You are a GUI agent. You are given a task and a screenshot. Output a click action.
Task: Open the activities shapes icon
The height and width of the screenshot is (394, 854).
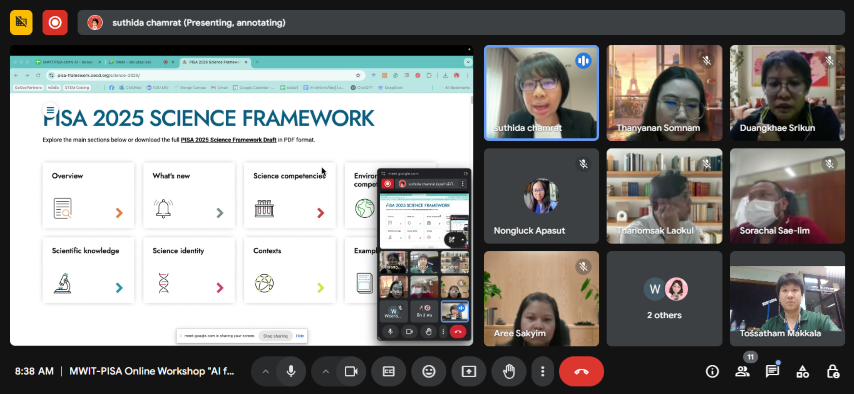[x=802, y=372]
